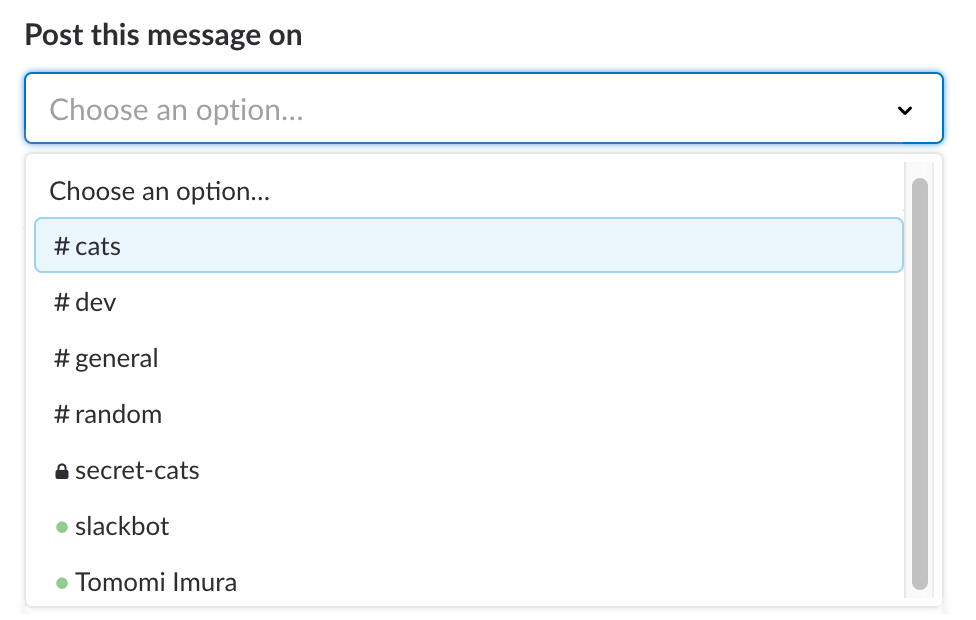Click the 'Post this message on' label
The image size is (976, 620).
tap(163, 35)
